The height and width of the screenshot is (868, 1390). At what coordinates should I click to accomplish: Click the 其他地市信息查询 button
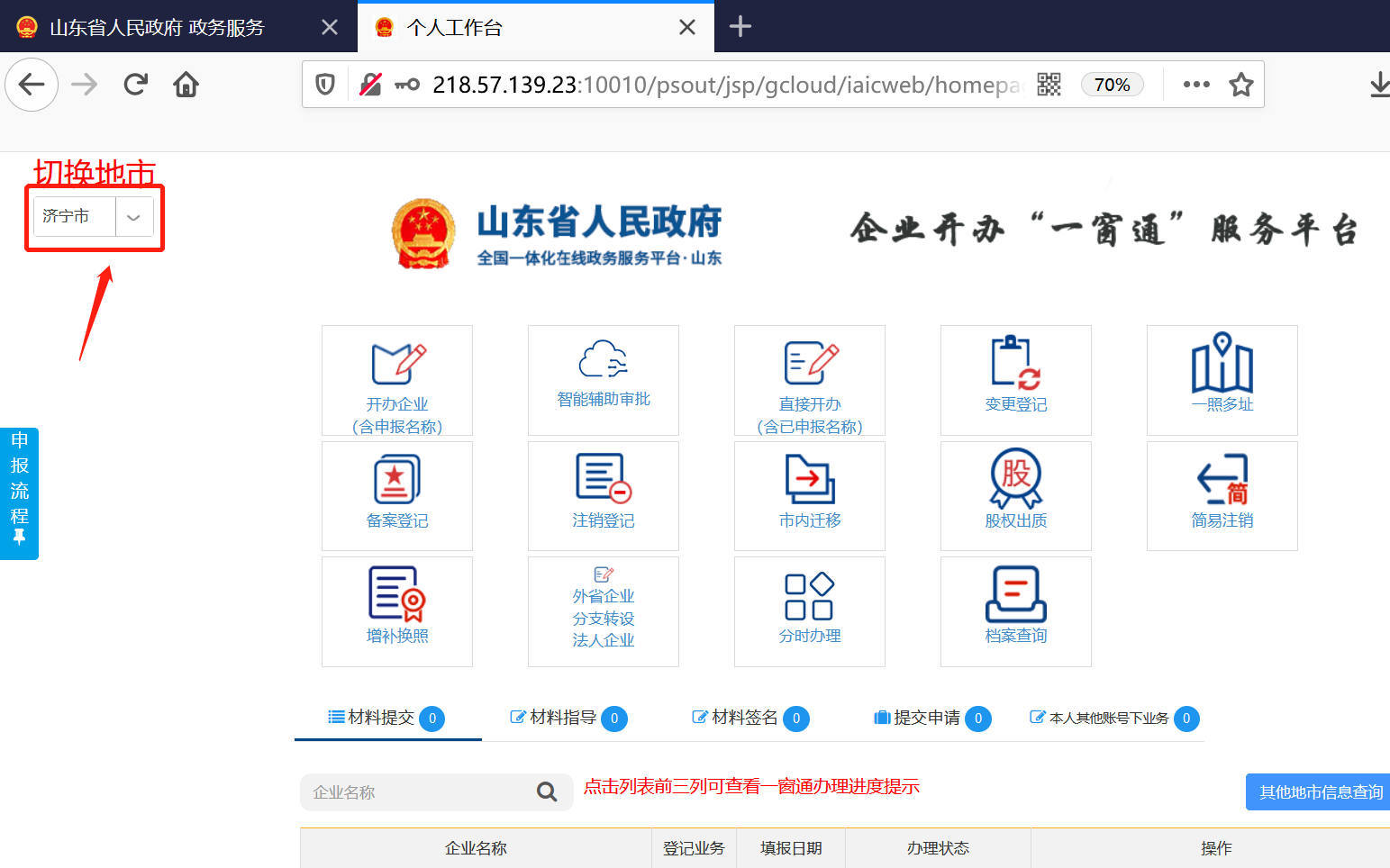tap(1319, 792)
